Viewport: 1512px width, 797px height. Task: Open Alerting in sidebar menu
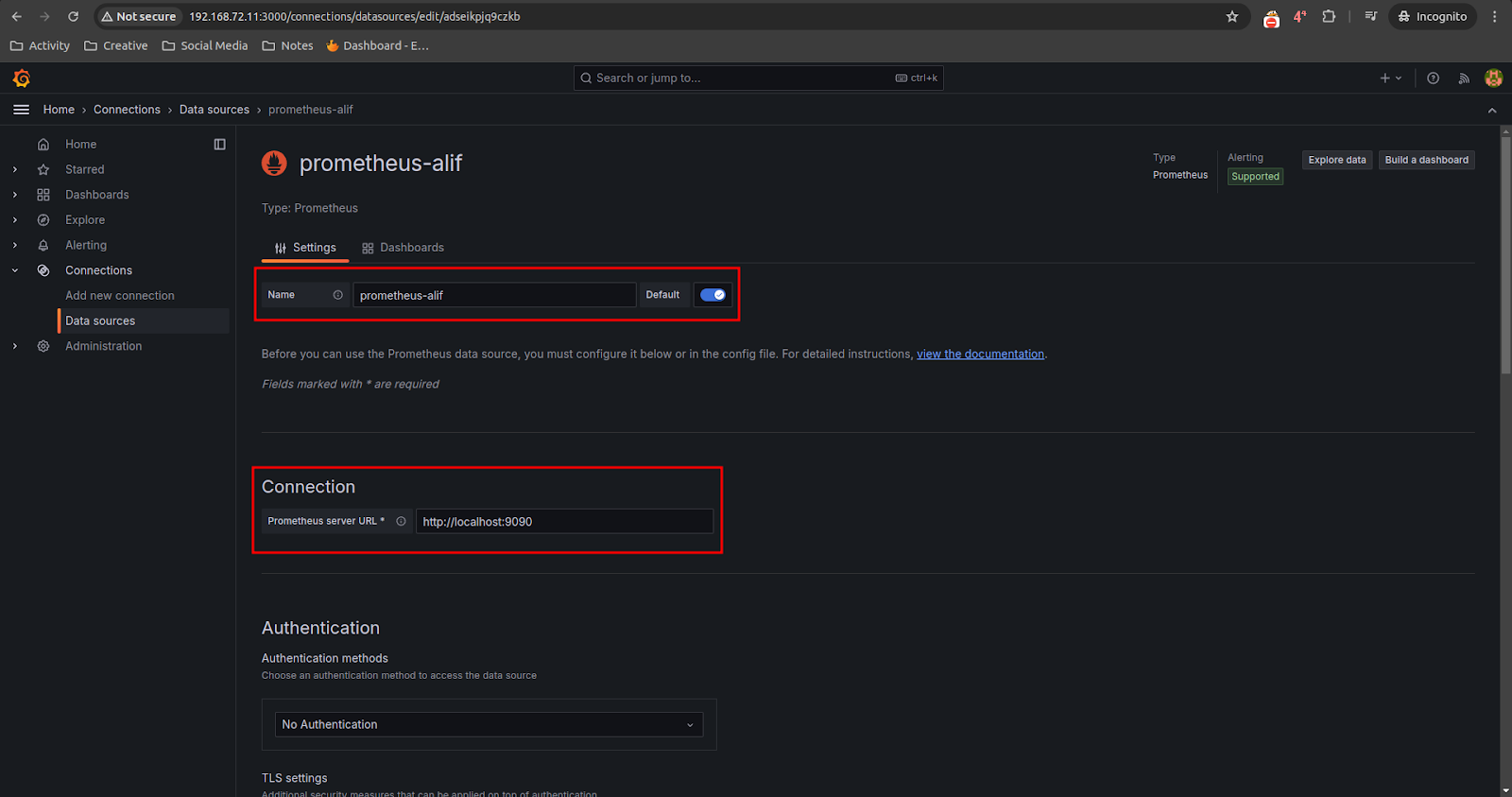(86, 246)
